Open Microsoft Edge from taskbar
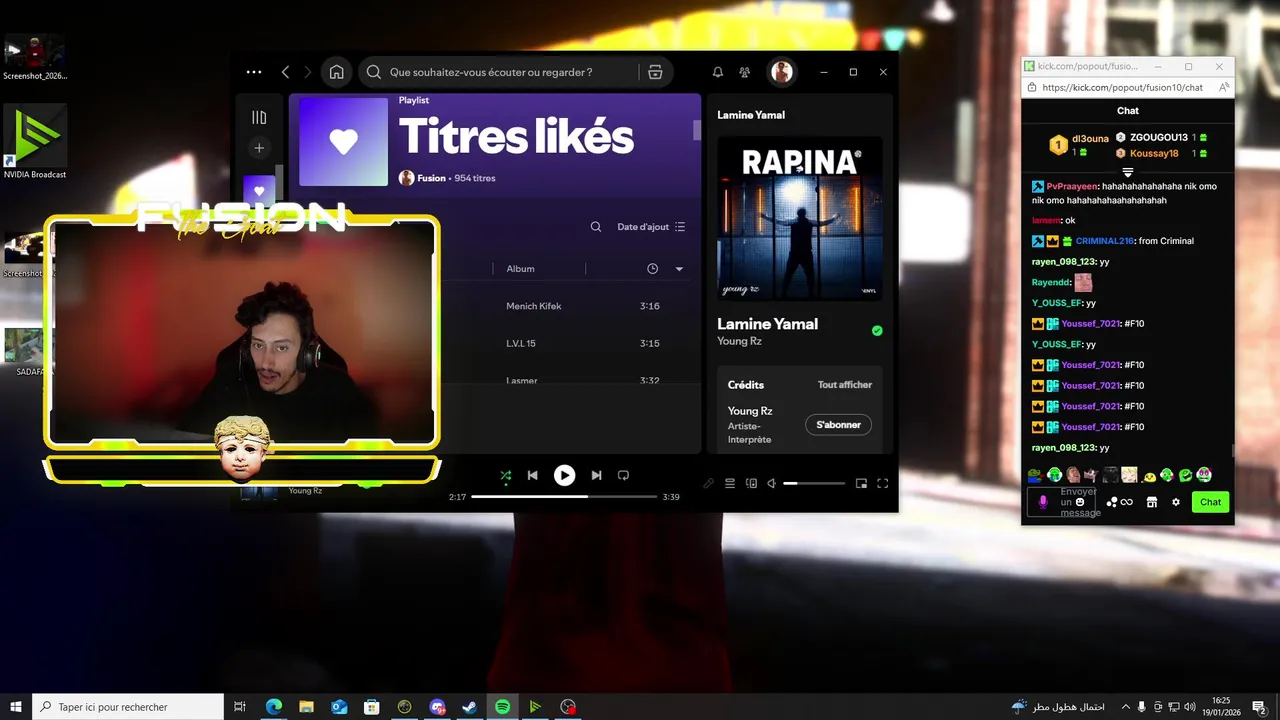This screenshot has width=1280, height=720. click(274, 707)
